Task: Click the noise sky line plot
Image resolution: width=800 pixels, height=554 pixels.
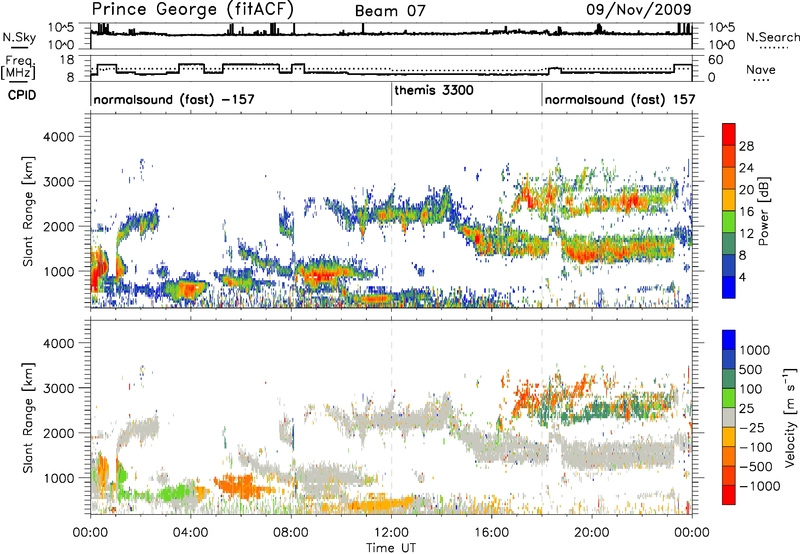Action: pyautogui.click(x=391, y=36)
